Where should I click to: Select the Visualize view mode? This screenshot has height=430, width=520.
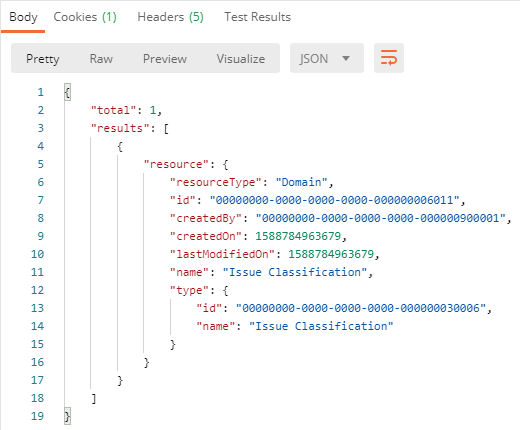(241, 59)
